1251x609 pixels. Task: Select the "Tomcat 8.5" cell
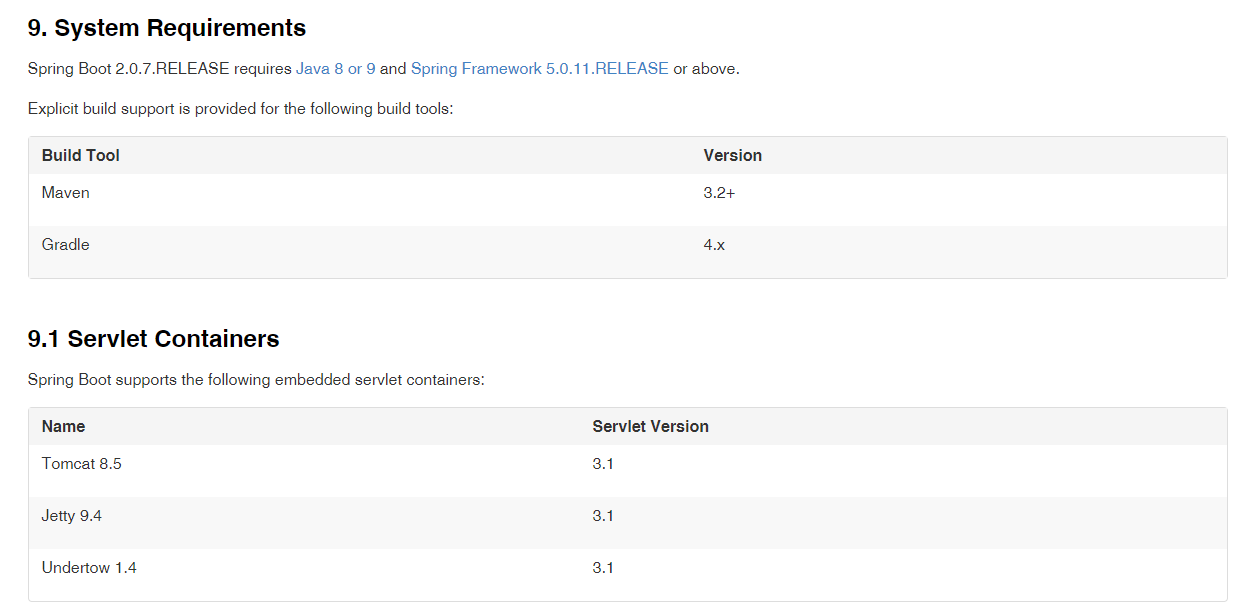tap(82, 463)
